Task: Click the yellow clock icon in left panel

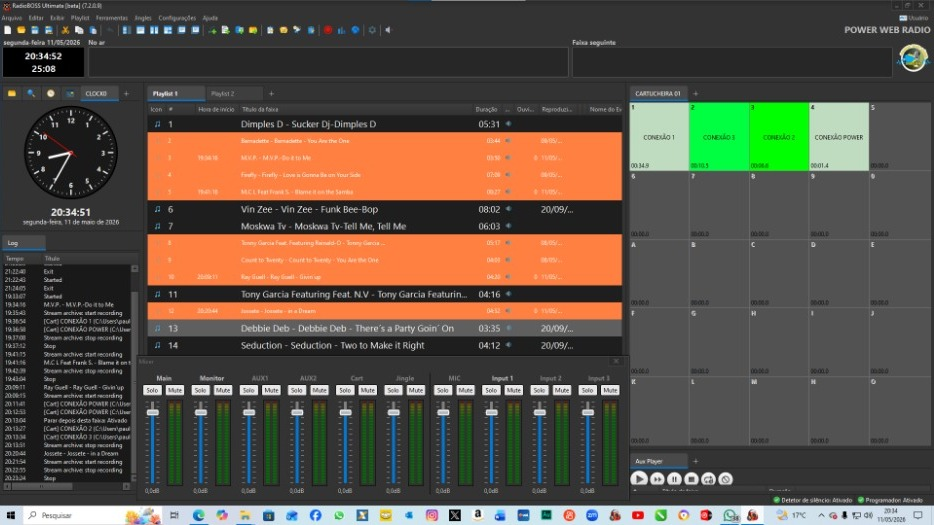Action: tap(51, 94)
